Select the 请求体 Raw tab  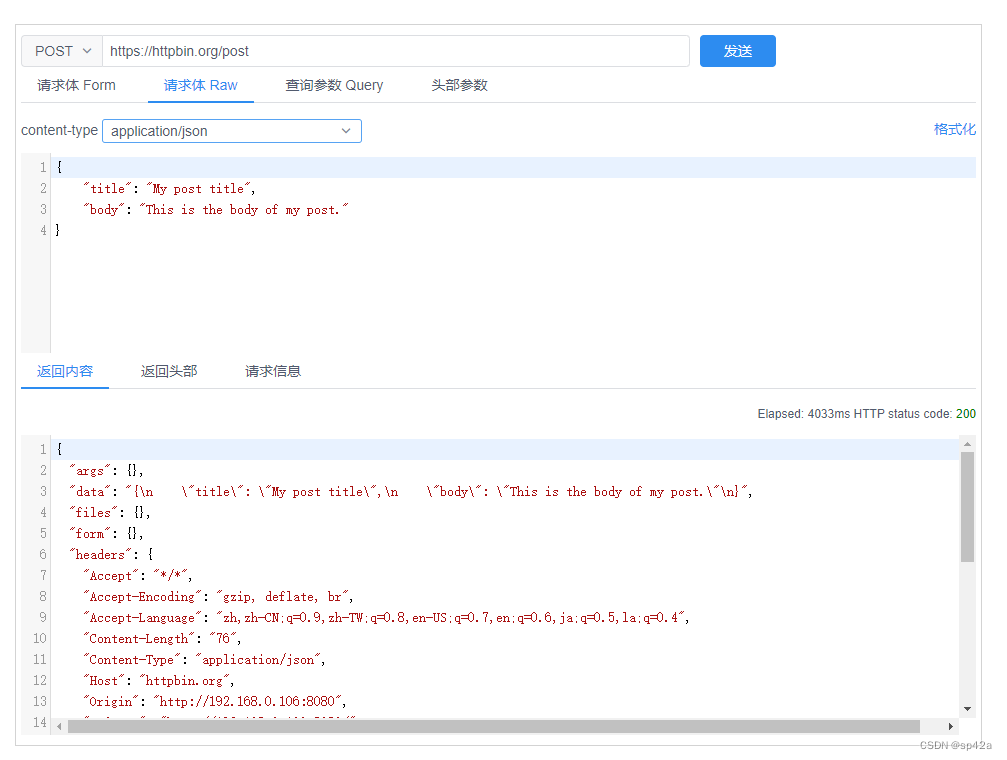(200, 85)
